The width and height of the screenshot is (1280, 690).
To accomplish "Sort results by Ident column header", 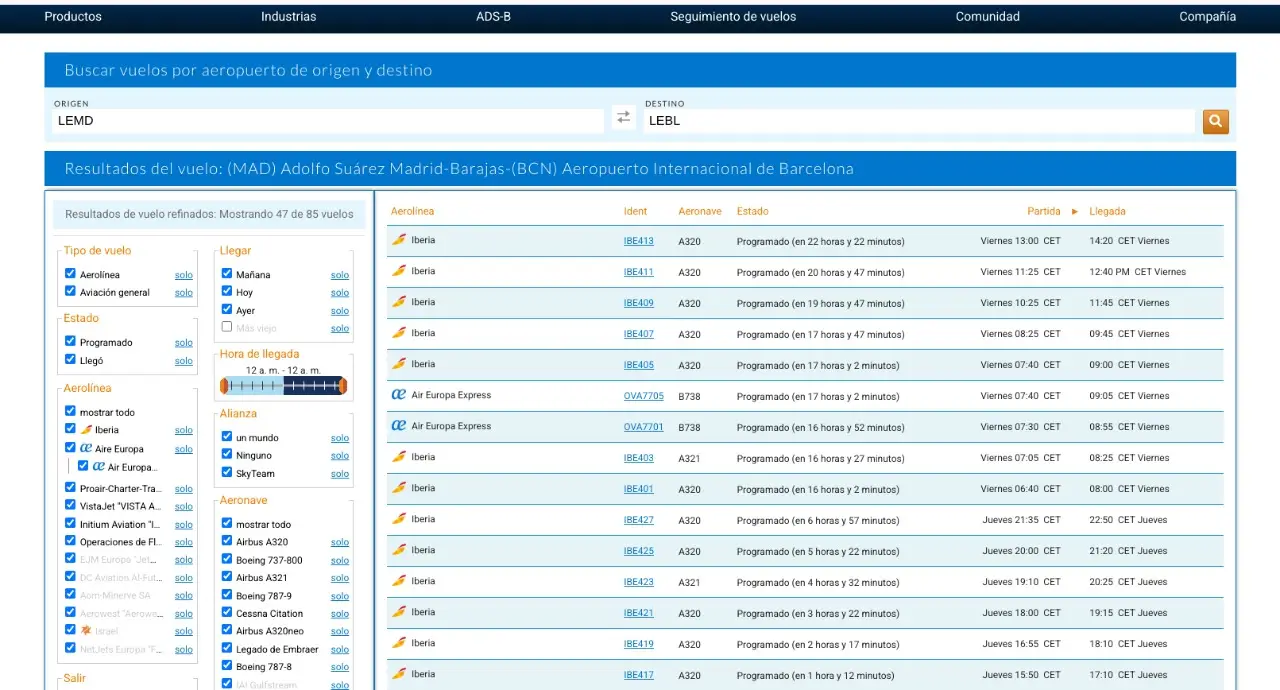I will (635, 212).
